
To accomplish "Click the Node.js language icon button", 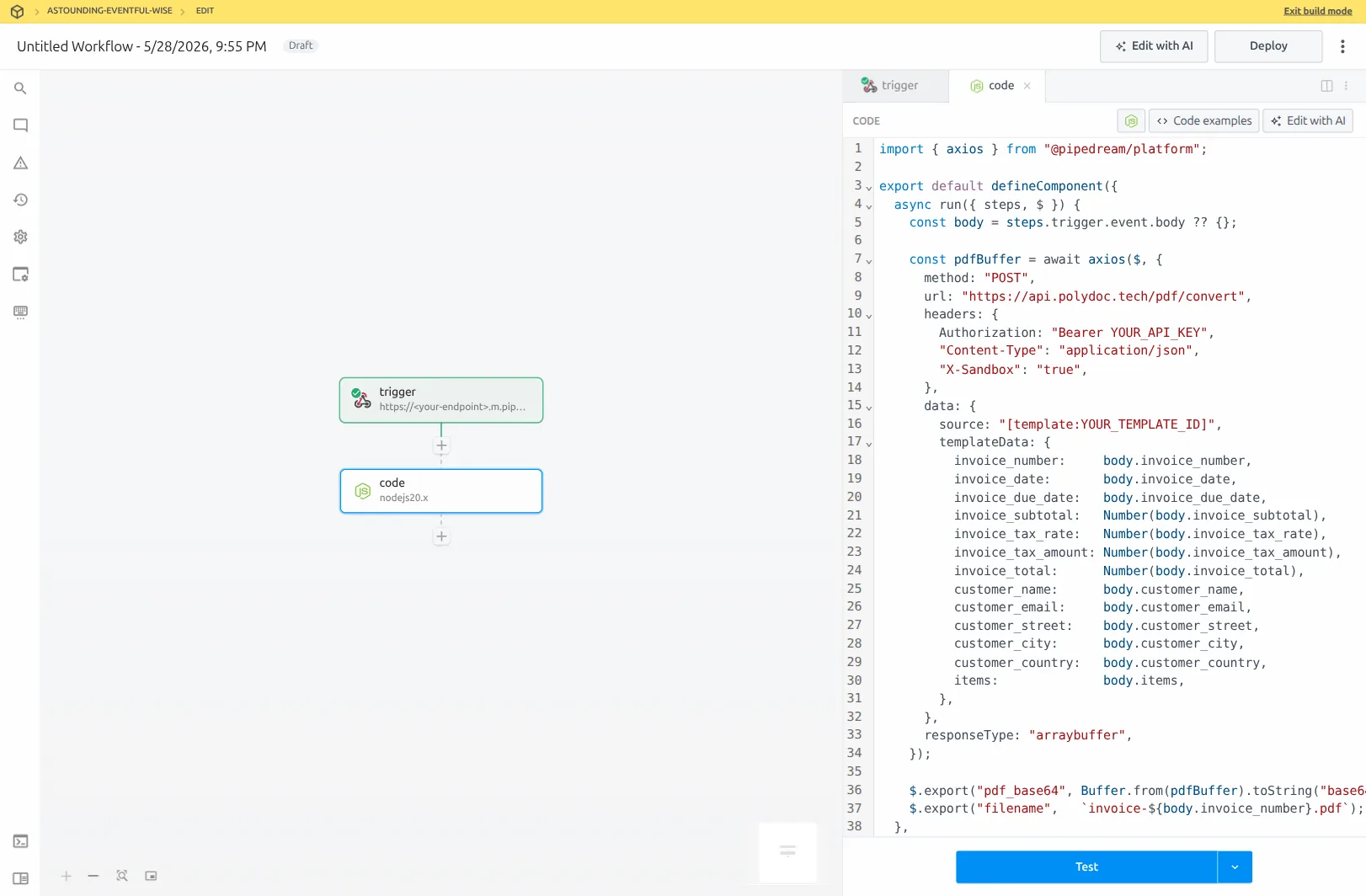I will point(1131,120).
